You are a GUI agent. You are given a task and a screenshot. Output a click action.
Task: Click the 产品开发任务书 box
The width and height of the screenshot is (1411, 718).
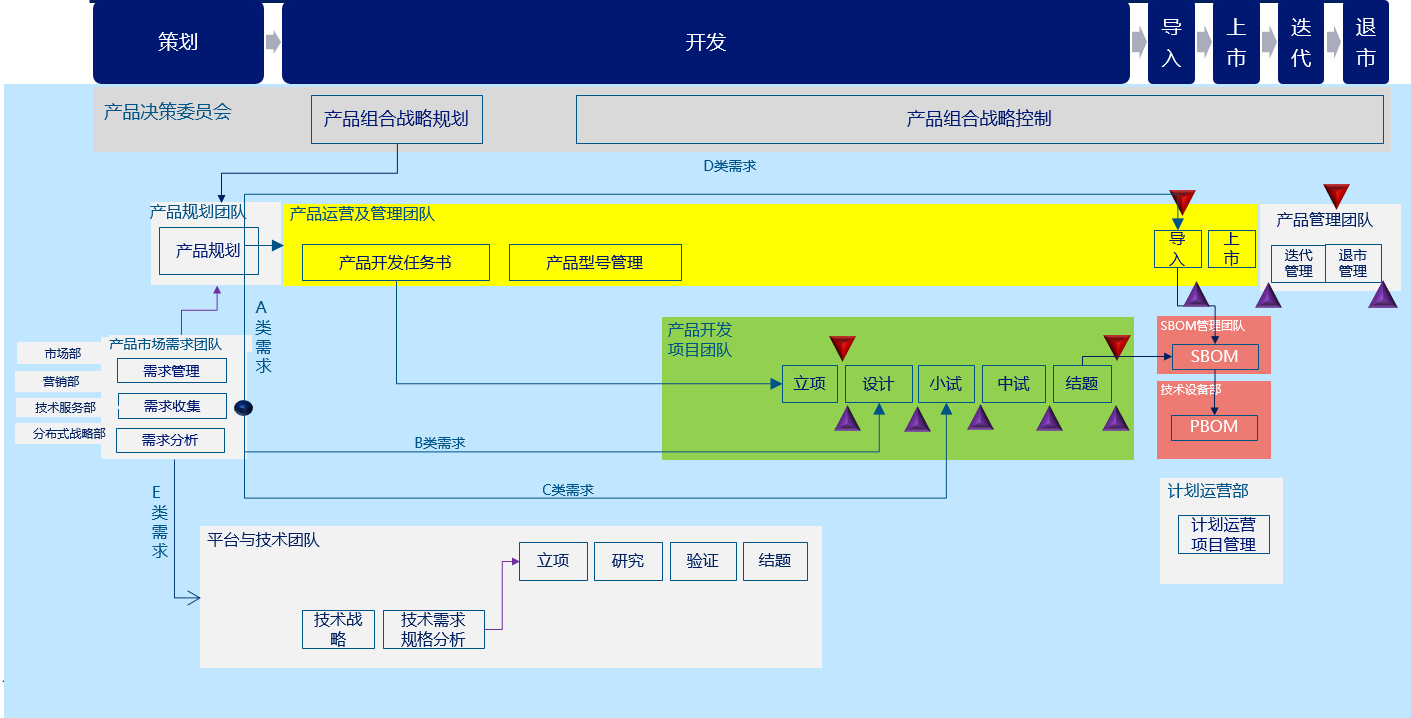coord(395,263)
